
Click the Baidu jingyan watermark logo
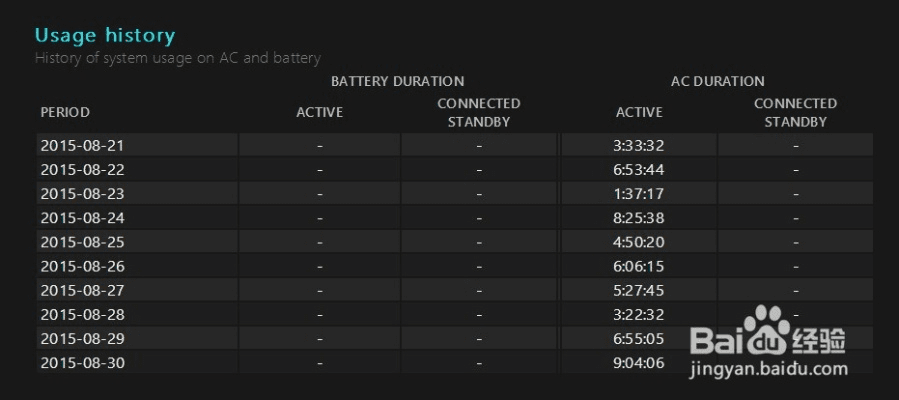point(768,340)
